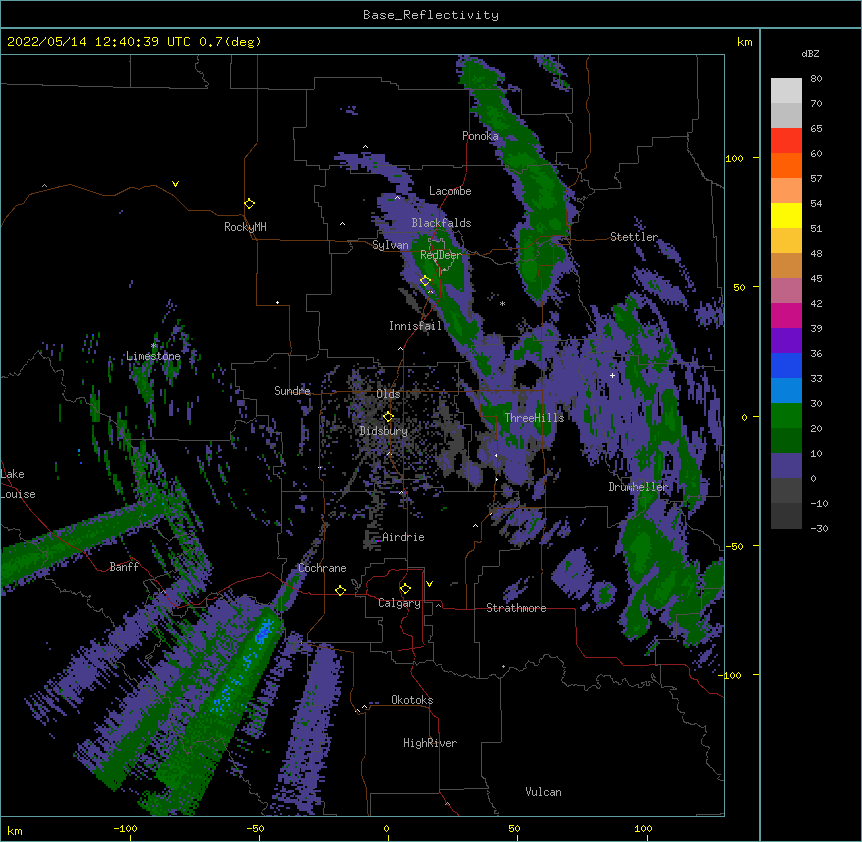Pick the gray 70 dBZ legend swatch
Viewport: 862px width, 842px height.
click(x=786, y=115)
